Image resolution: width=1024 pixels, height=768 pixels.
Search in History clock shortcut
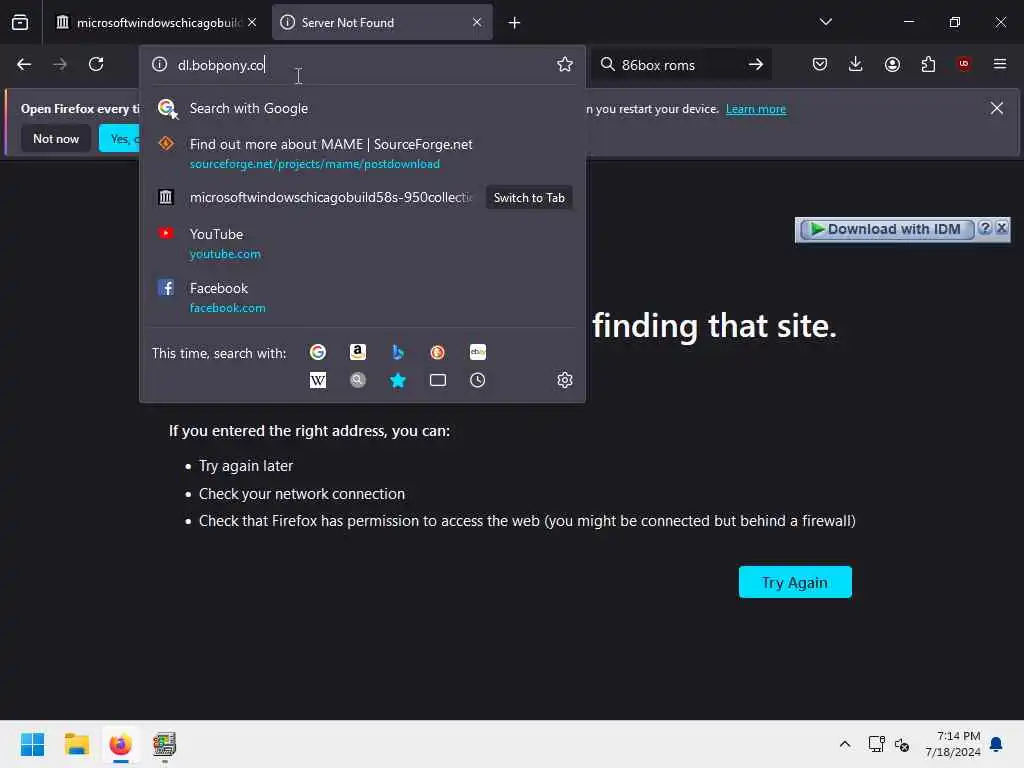click(x=477, y=380)
